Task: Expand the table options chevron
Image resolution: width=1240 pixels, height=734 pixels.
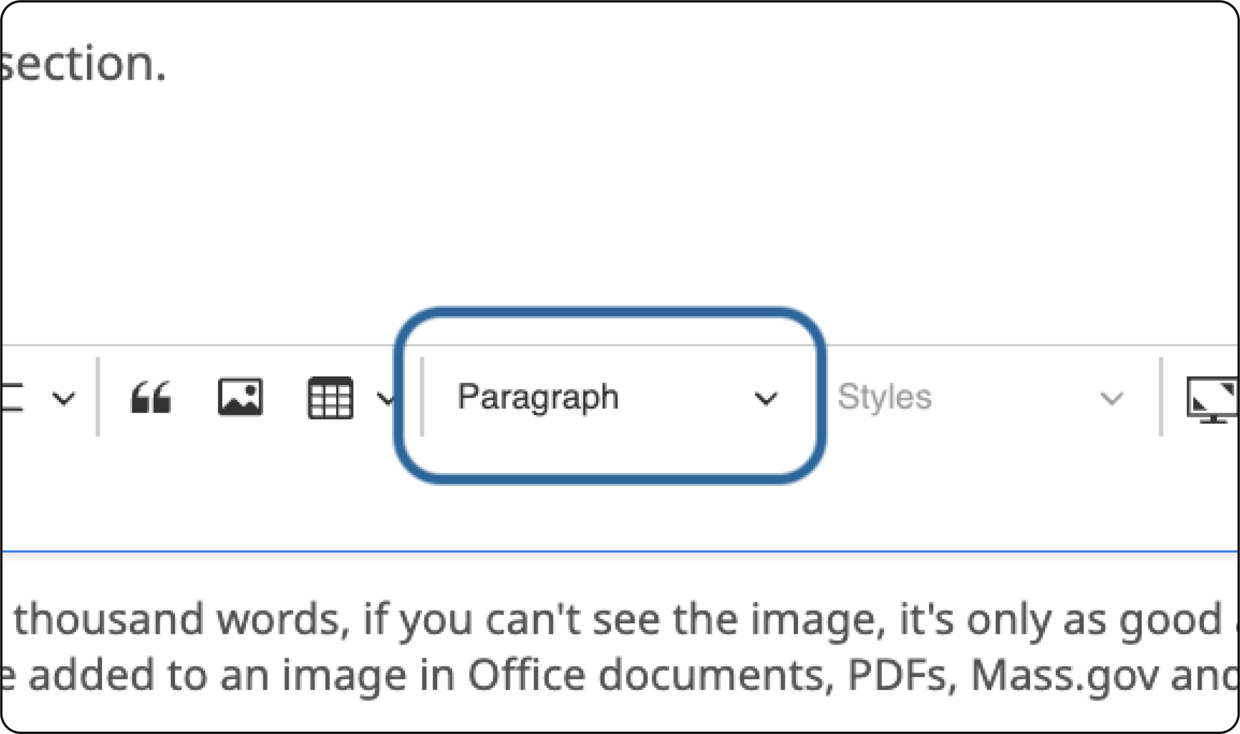Action: [x=388, y=397]
